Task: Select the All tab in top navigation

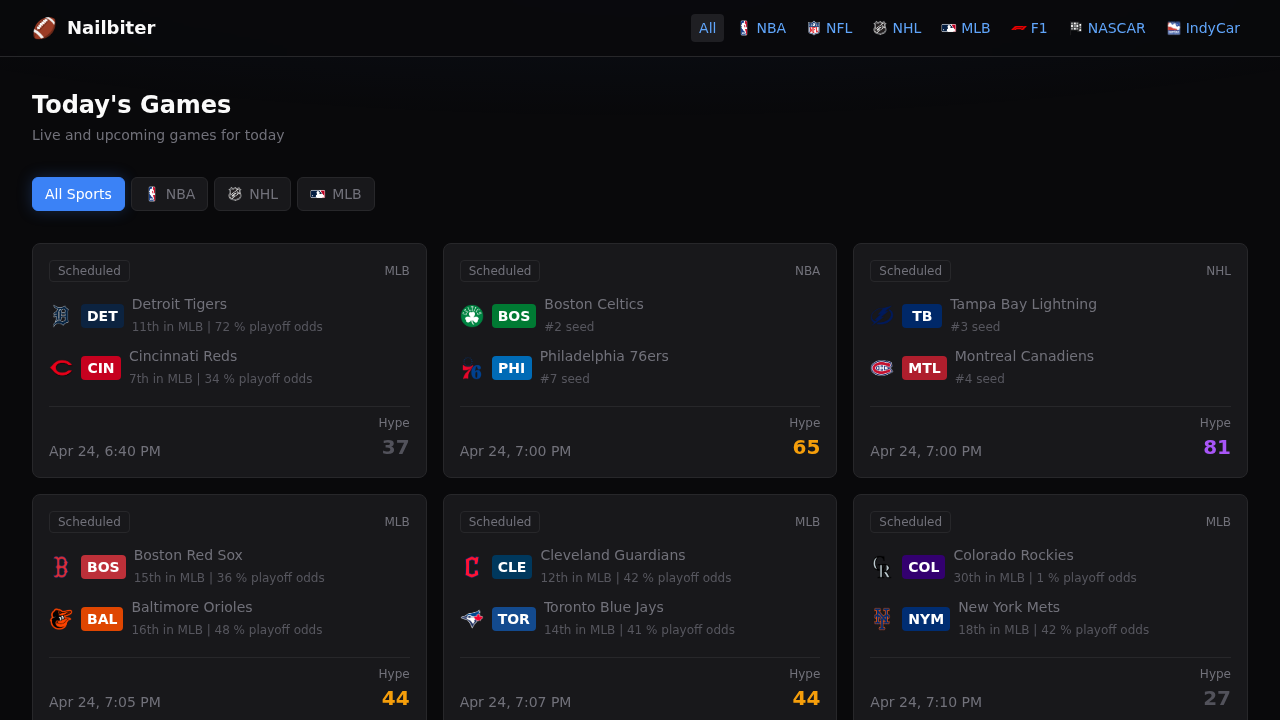Action: coord(707,28)
